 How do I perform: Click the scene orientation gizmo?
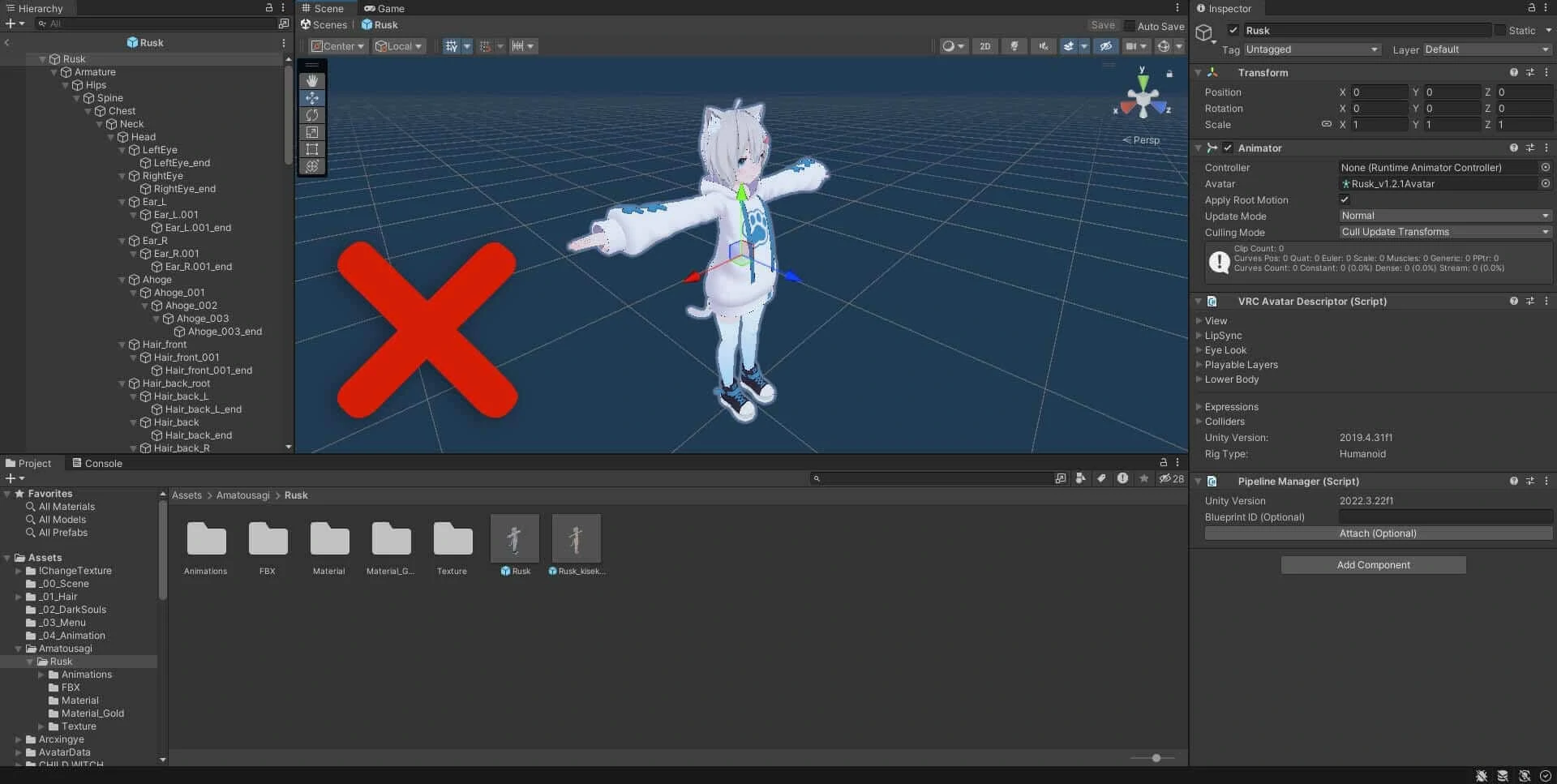click(x=1143, y=100)
